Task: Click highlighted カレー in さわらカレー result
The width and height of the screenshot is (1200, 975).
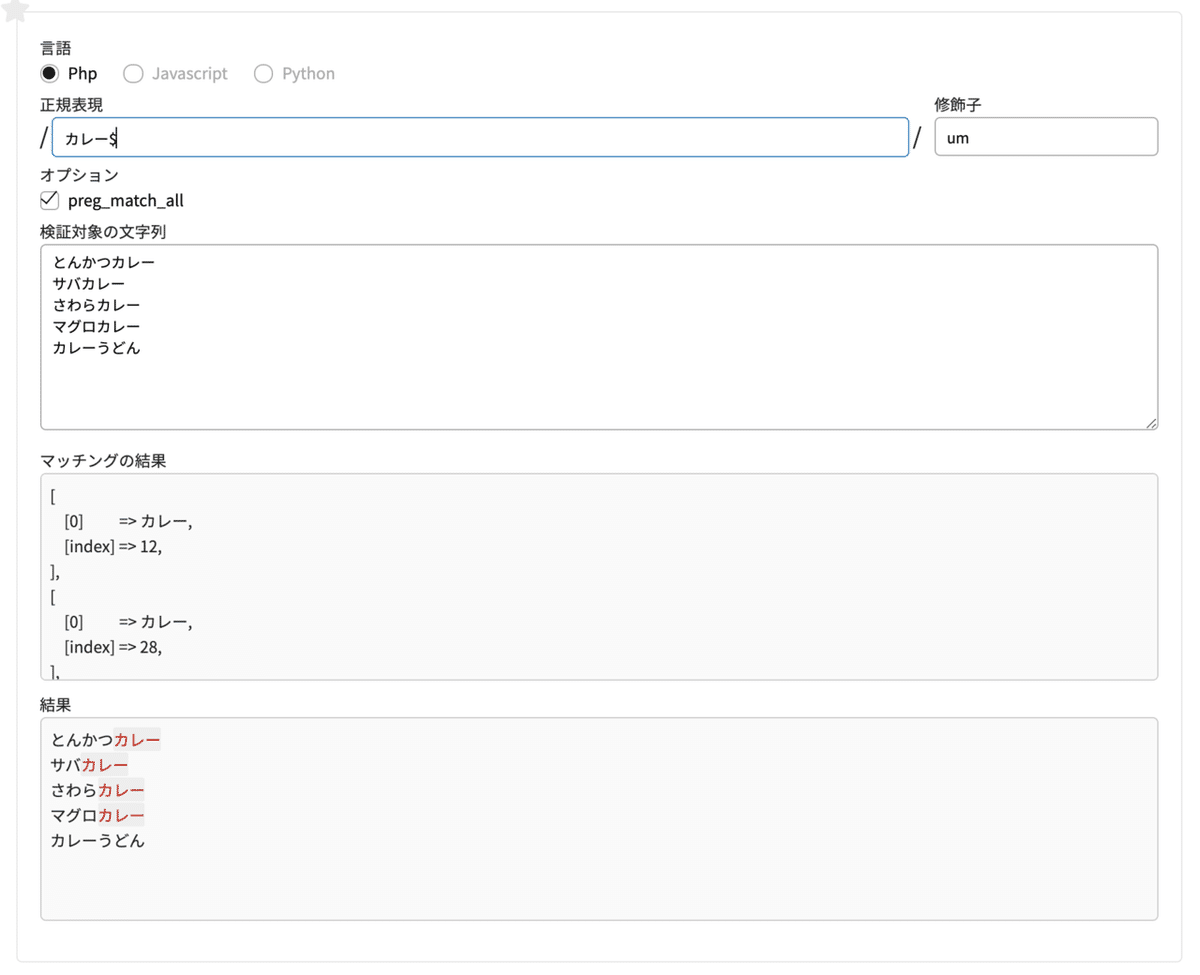Action: pos(121,790)
